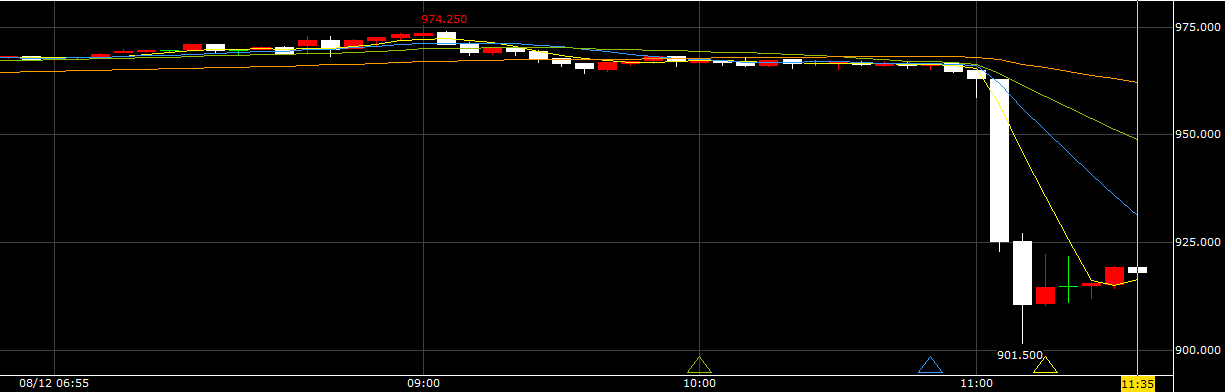The height and width of the screenshot is (392, 1225).
Task: Select the green doji cross candle
Action: 1068,287
